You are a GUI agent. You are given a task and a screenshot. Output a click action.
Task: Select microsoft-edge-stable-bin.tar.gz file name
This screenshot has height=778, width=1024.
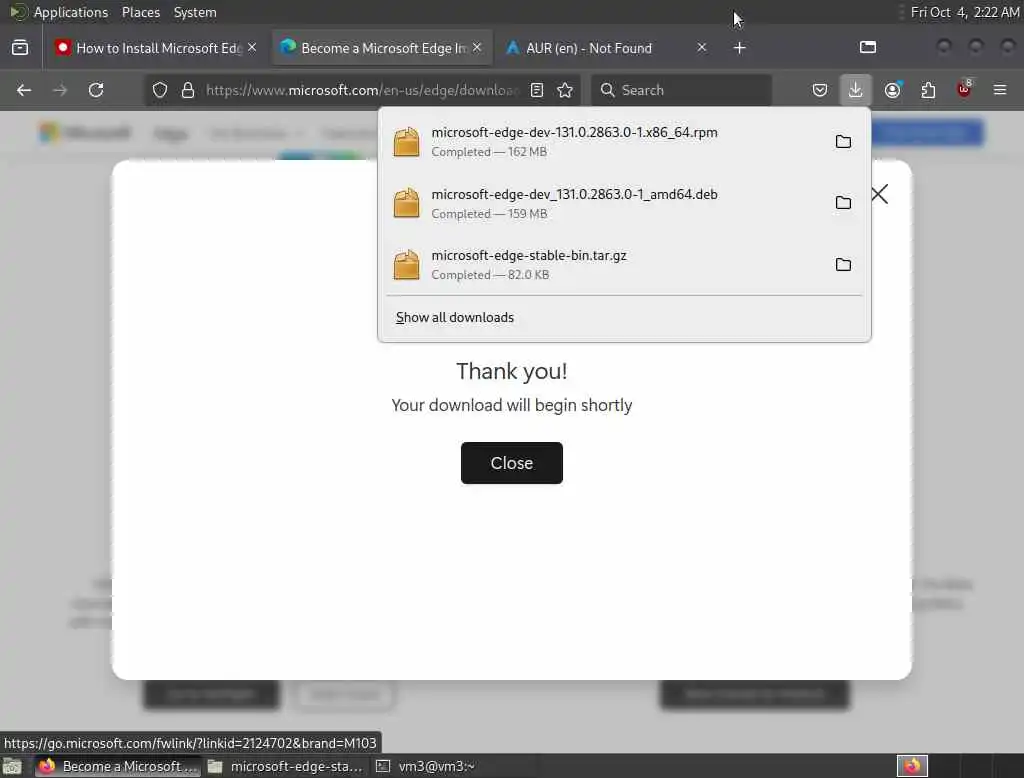pyautogui.click(x=529, y=255)
